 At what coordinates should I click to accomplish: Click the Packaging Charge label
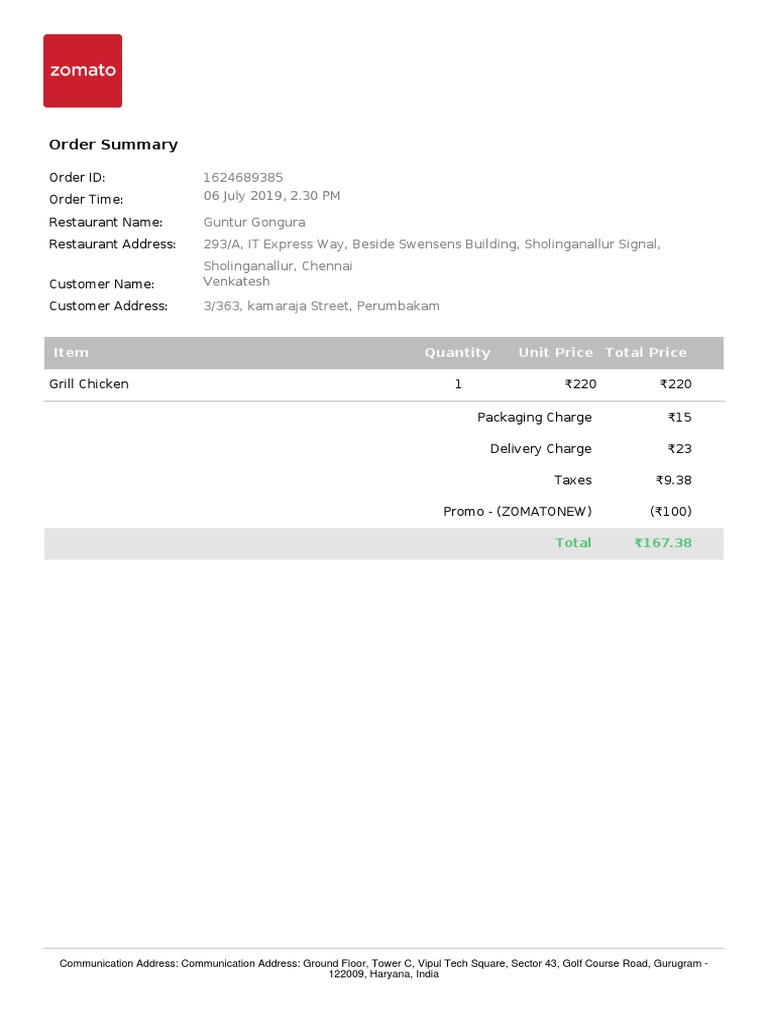tap(534, 417)
